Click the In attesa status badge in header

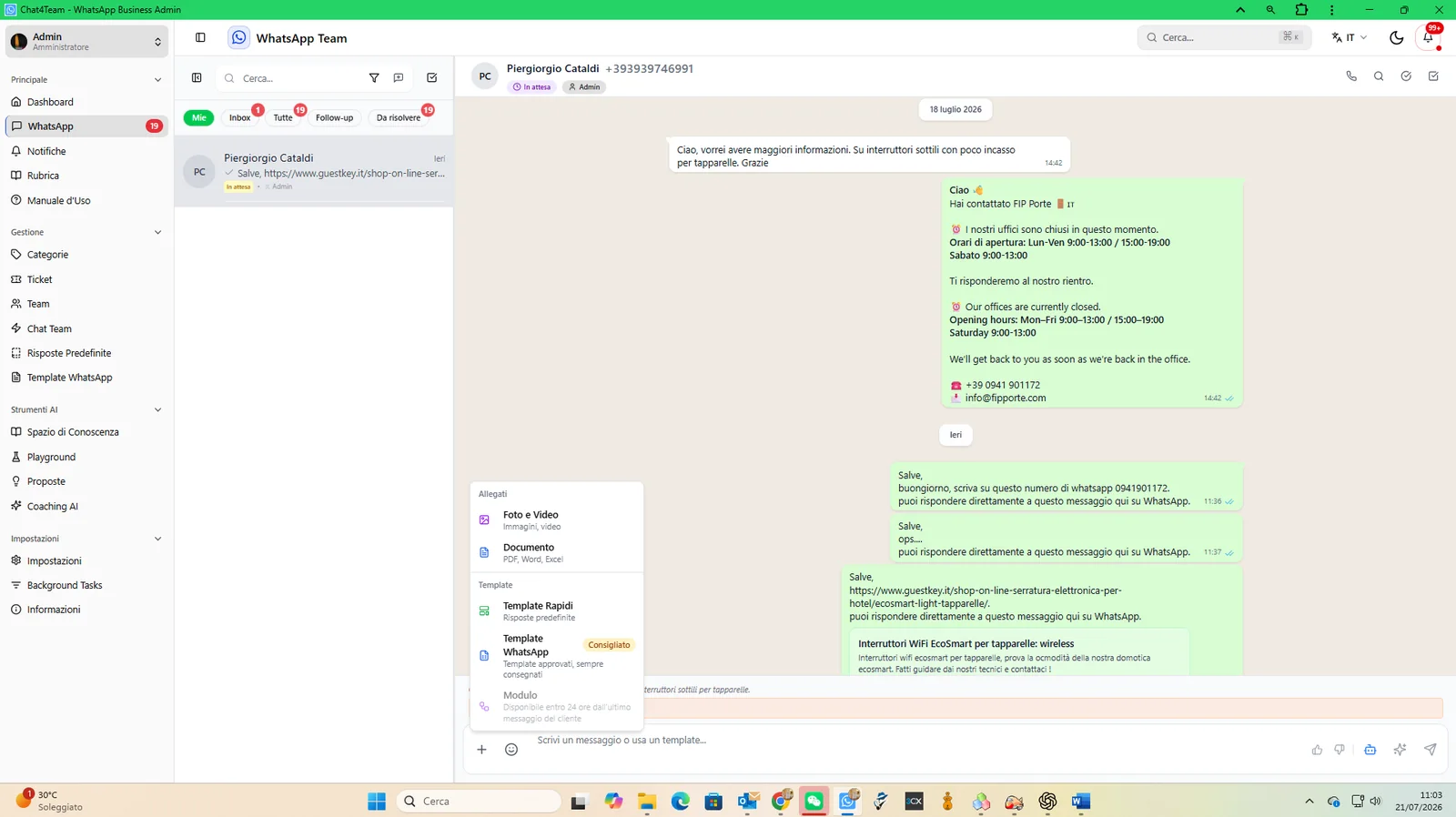pos(532,87)
